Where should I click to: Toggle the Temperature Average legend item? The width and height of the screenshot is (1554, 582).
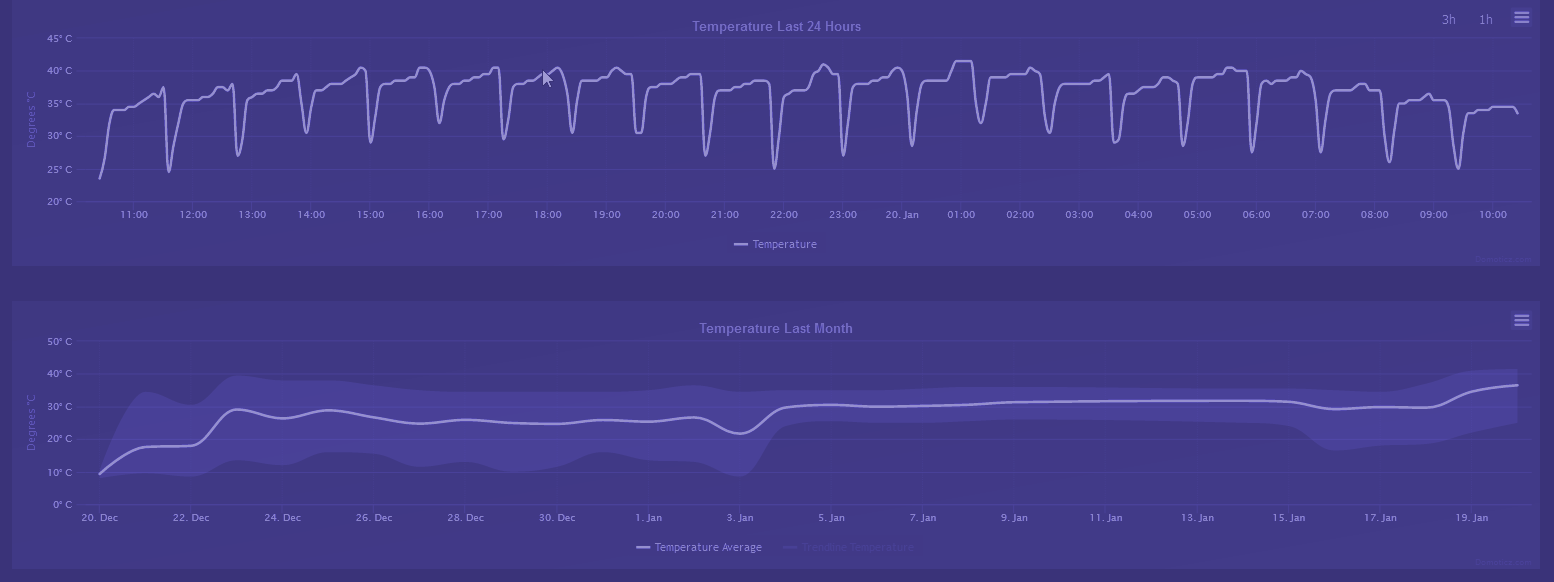[699, 547]
